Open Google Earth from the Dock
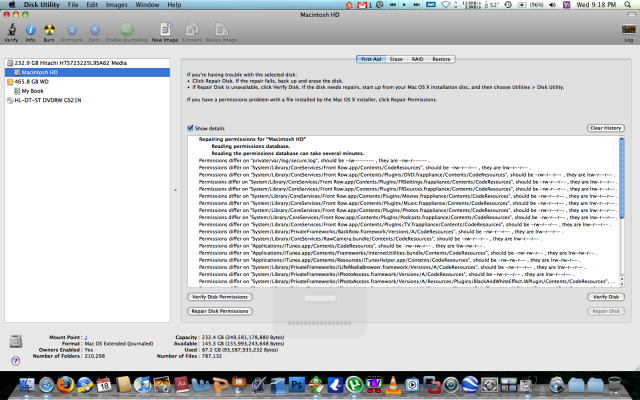This screenshot has width=640, height=400. pos(470,384)
